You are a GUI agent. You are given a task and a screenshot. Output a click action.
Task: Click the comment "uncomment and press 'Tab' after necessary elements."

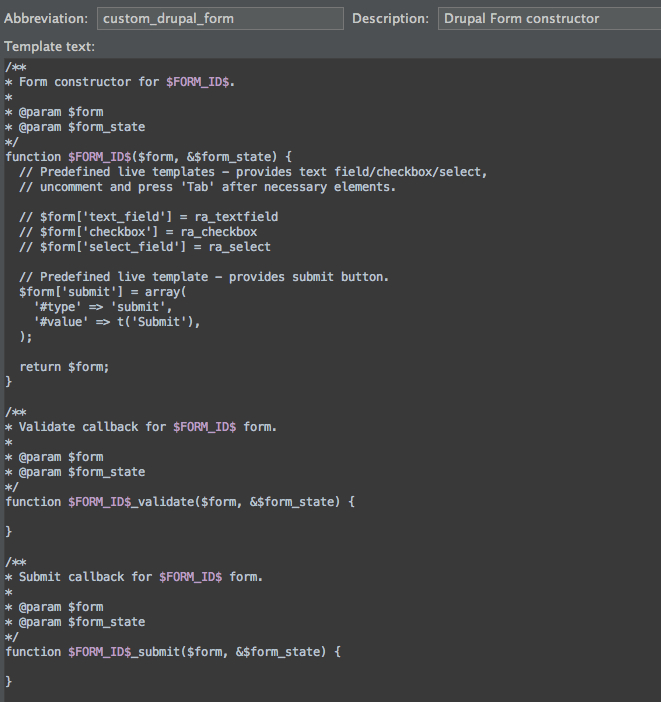point(207,187)
